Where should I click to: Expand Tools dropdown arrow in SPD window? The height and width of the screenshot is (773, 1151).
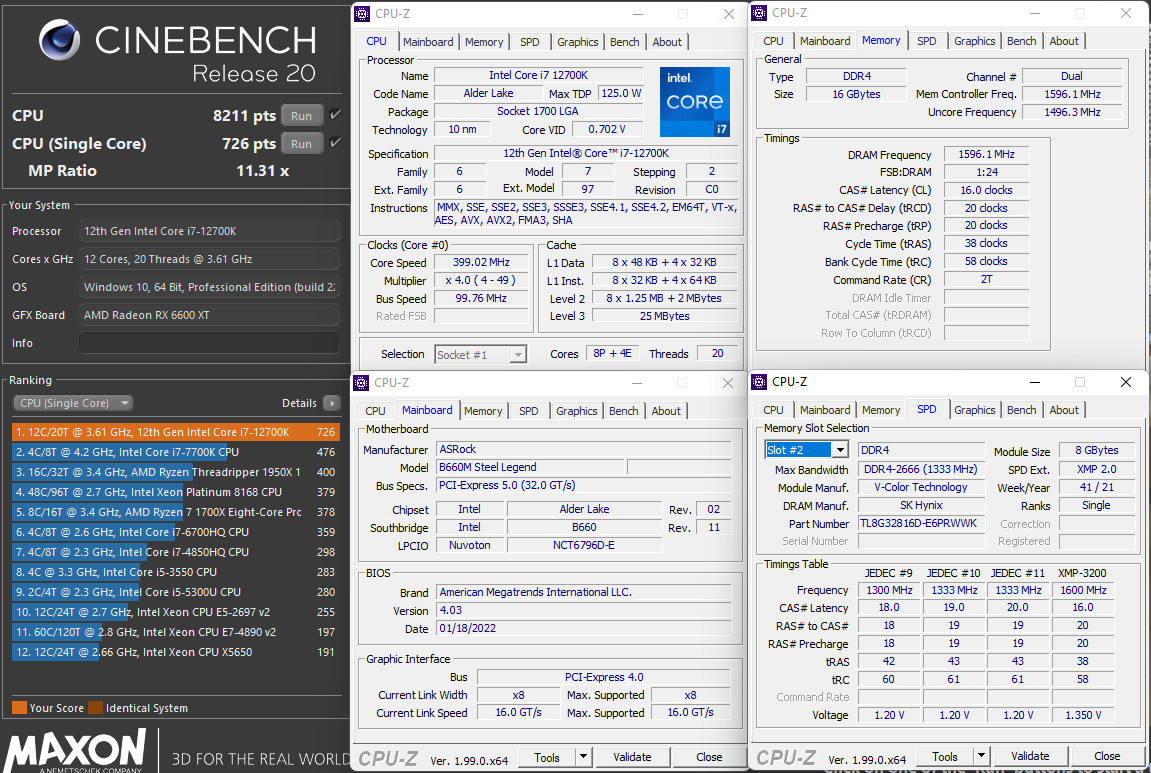981,756
